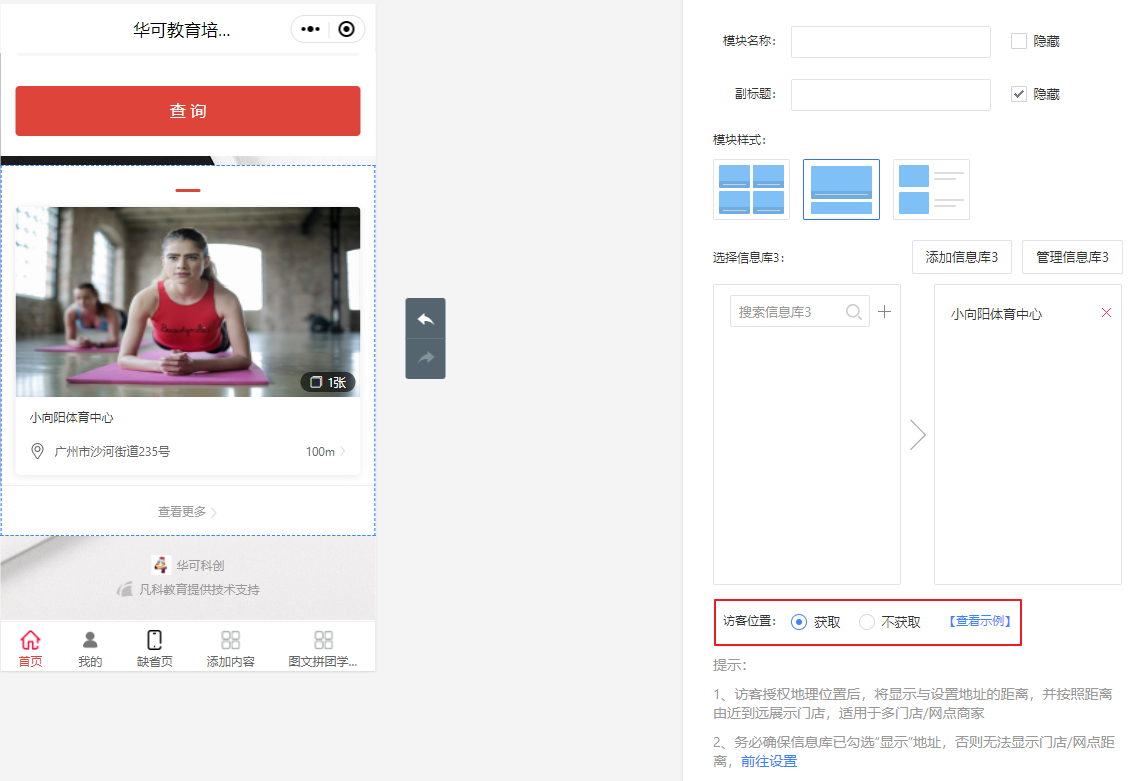Click the 凡科教育提供技术支持 footer text
This screenshot has height=781, width=1128.
pyautogui.click(x=199, y=589)
